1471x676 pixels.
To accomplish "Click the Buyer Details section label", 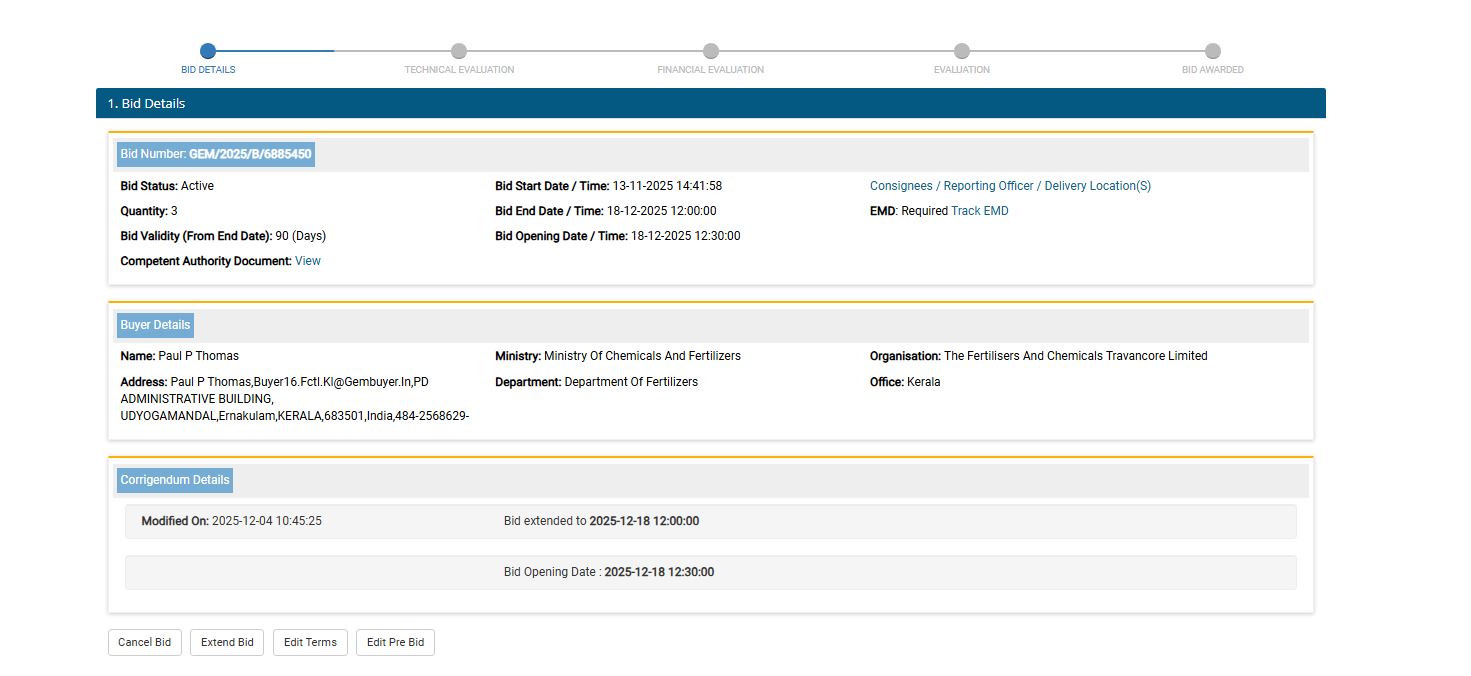I will click(155, 325).
